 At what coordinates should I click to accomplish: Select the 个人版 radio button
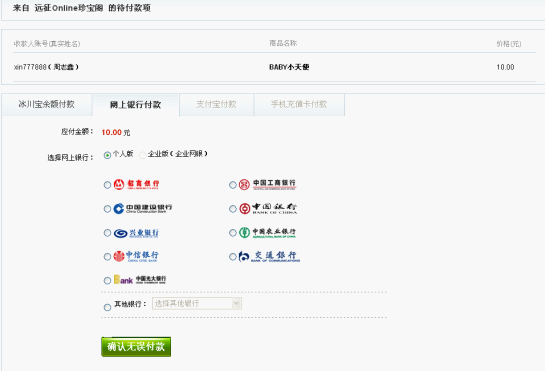point(107,155)
